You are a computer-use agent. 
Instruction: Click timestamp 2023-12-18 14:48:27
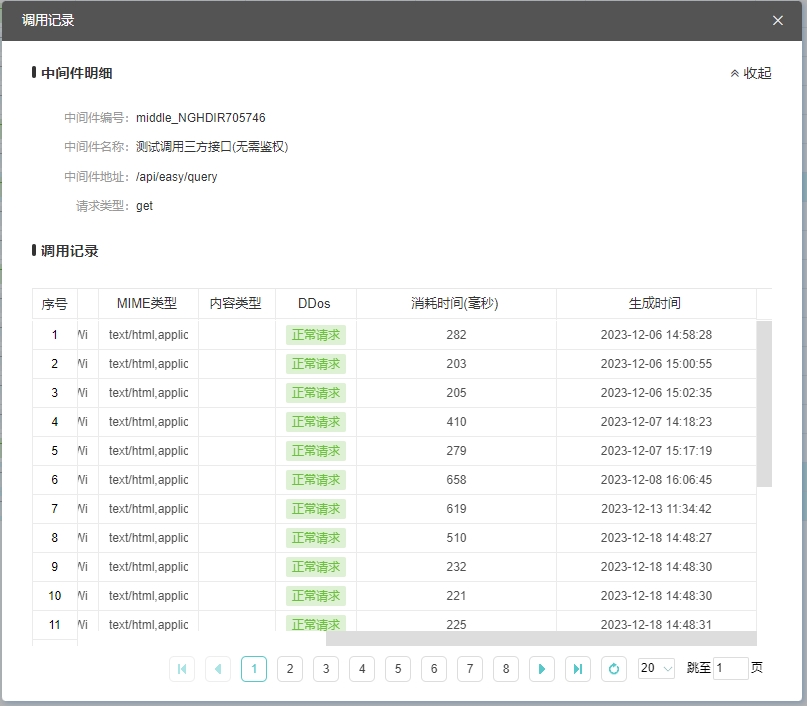click(x=656, y=538)
